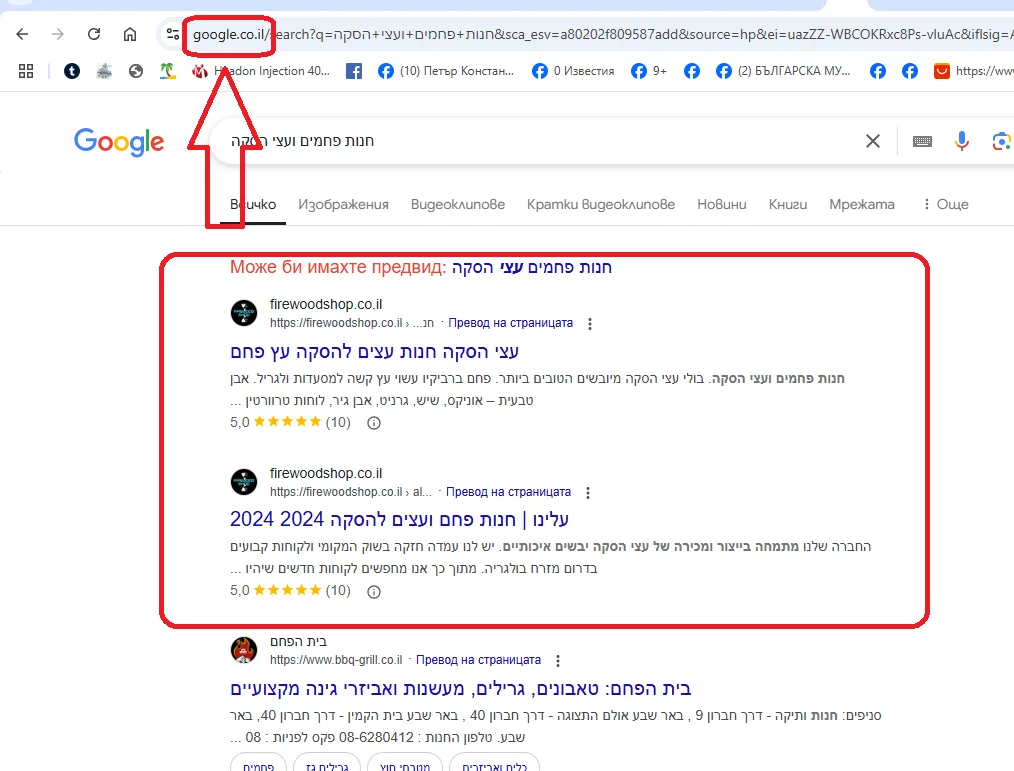Open the БЪЛГАРСКА МУ... Facebook bookmark

tap(783, 71)
